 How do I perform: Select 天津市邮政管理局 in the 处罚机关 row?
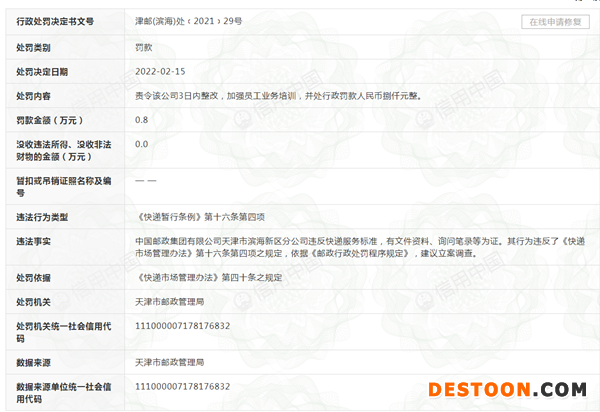click(x=169, y=301)
